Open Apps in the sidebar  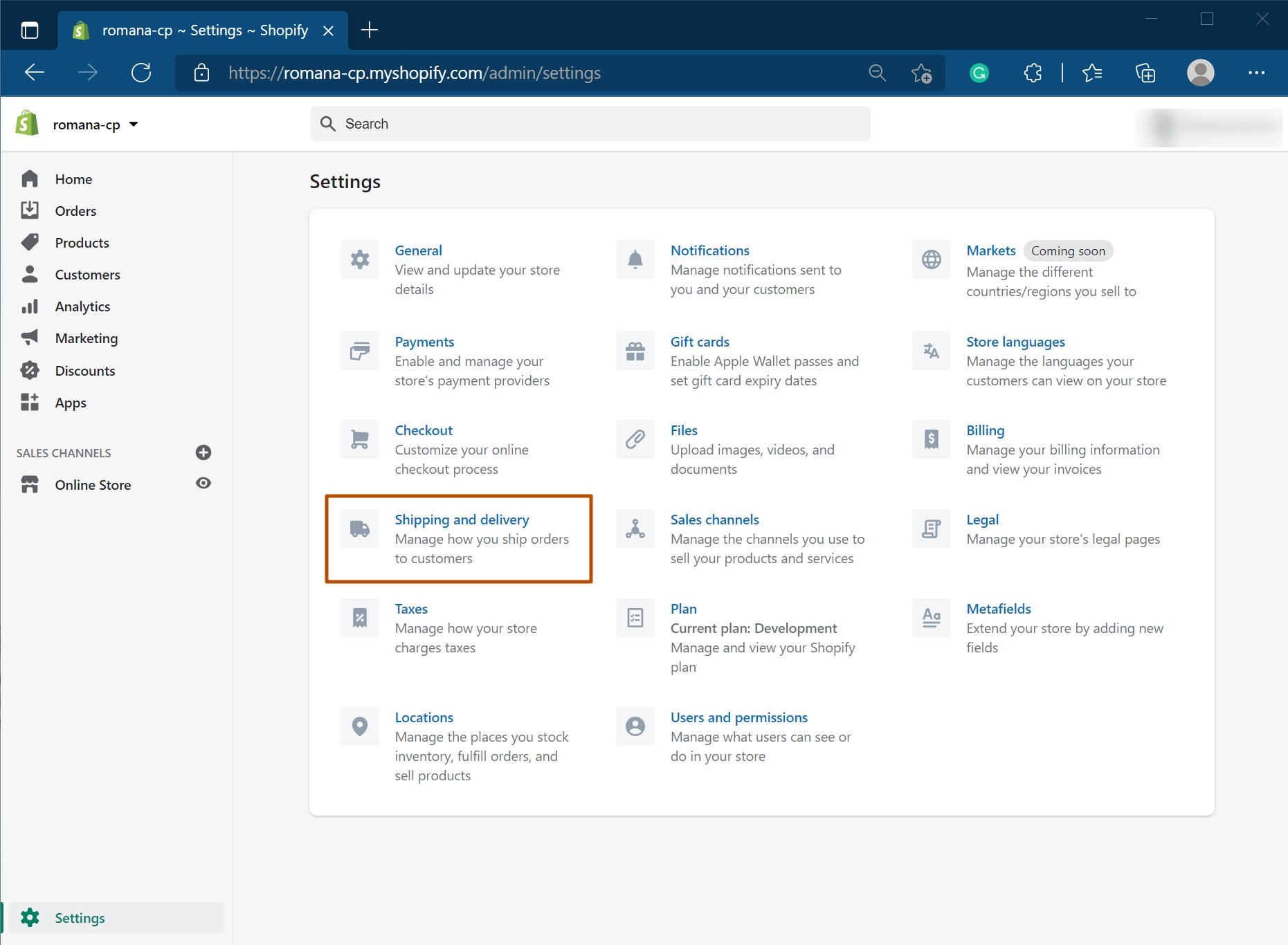pyautogui.click(x=71, y=403)
